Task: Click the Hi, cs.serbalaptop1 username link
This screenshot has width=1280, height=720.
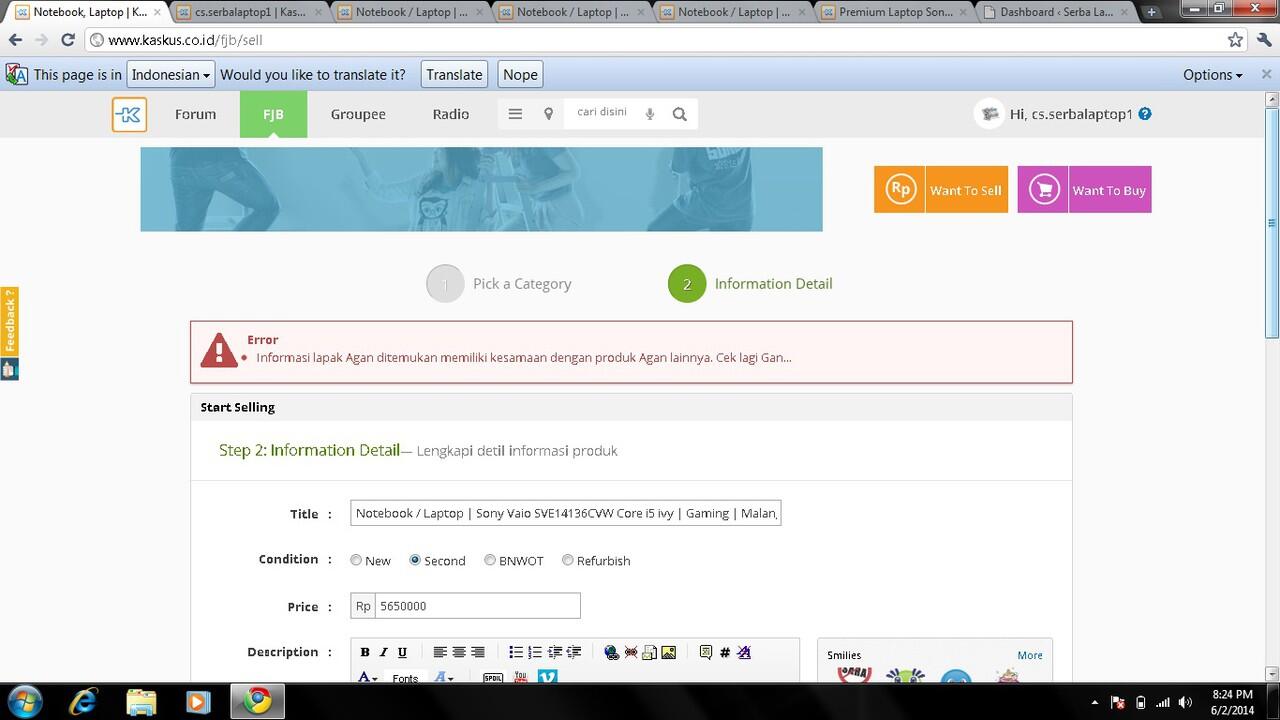Action: pos(1071,114)
